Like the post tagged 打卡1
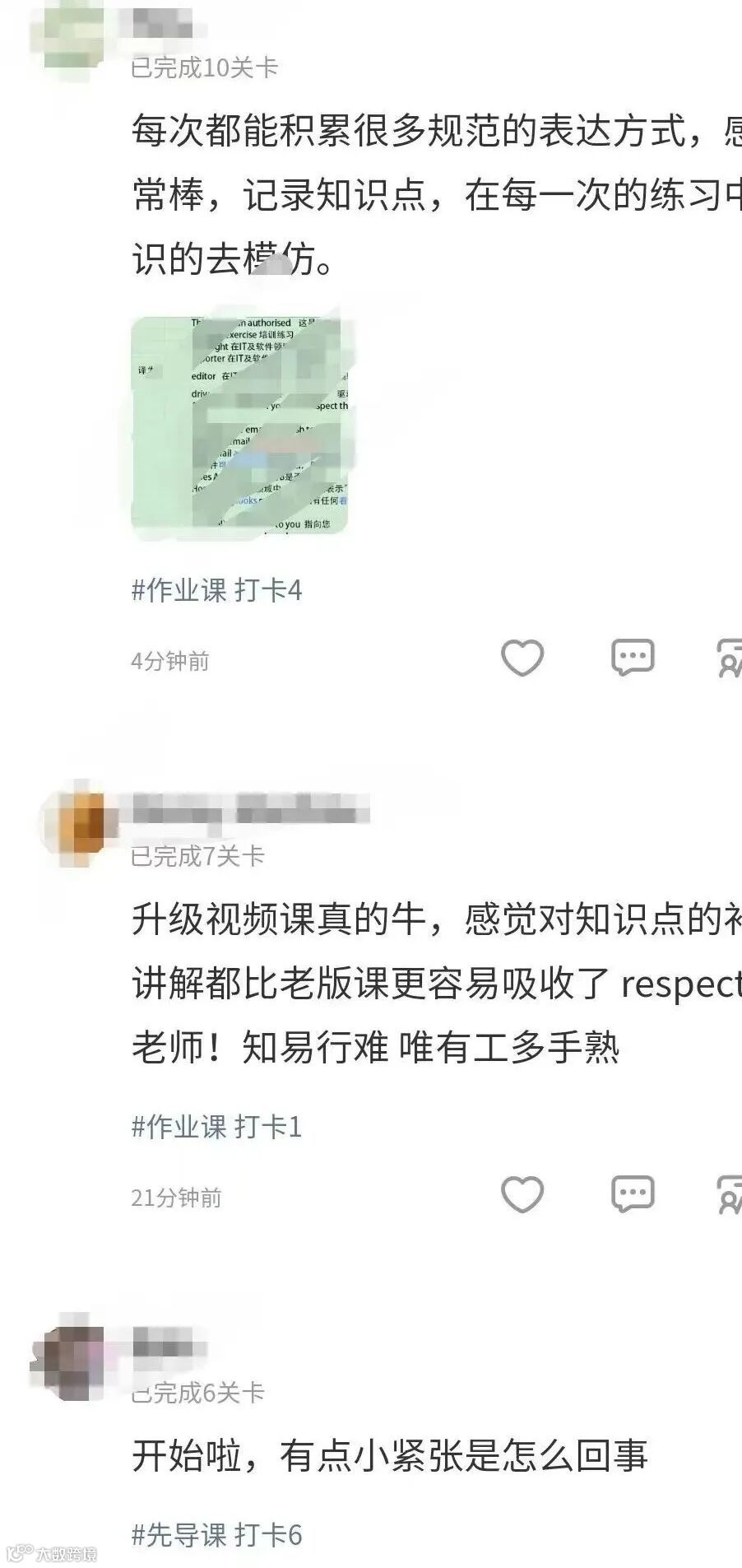742x1568 pixels. 522,1195
